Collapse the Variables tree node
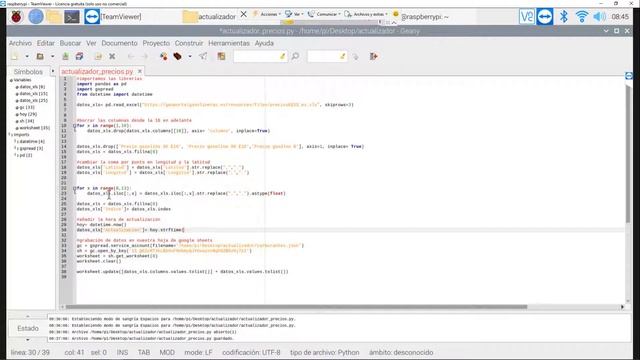The image size is (640, 360). (11, 80)
